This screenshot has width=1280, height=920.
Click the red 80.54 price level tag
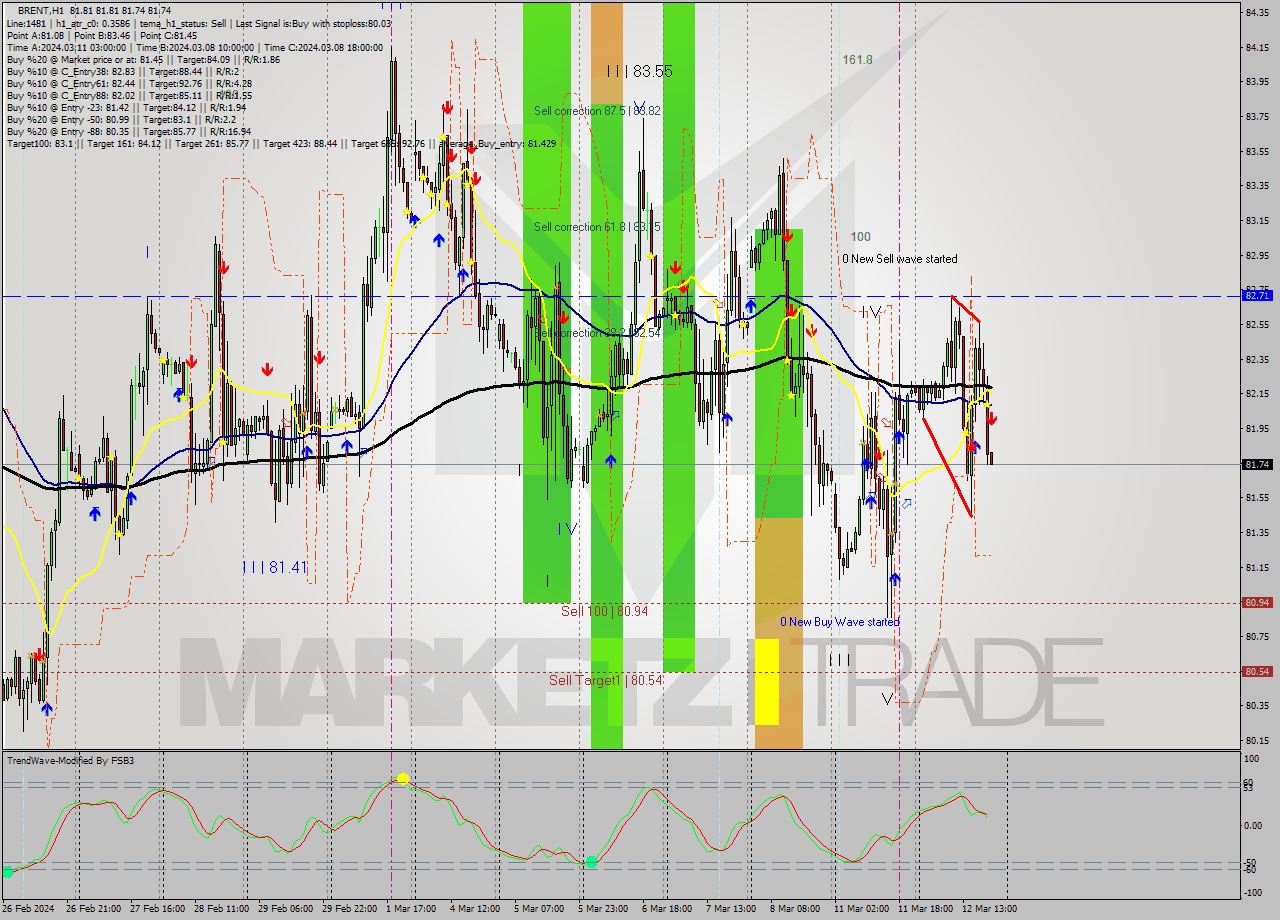point(1256,672)
